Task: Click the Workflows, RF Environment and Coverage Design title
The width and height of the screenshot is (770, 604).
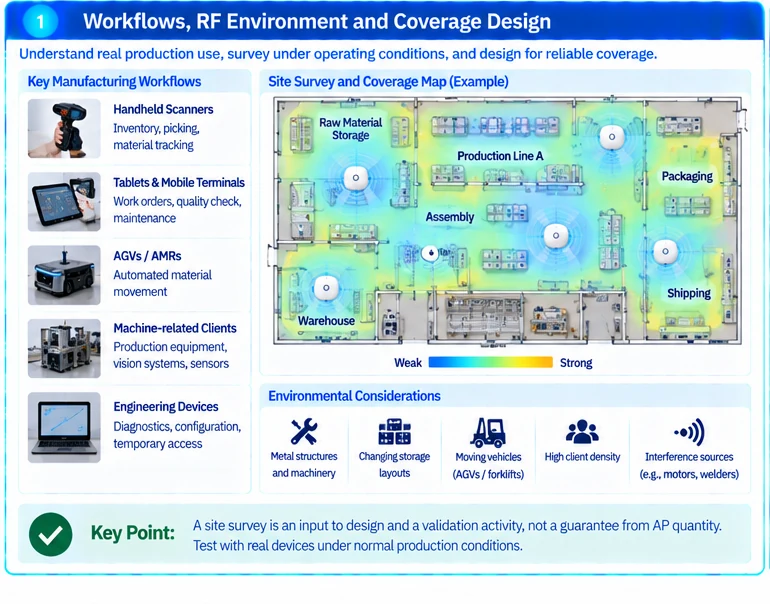Action: [x=317, y=21]
